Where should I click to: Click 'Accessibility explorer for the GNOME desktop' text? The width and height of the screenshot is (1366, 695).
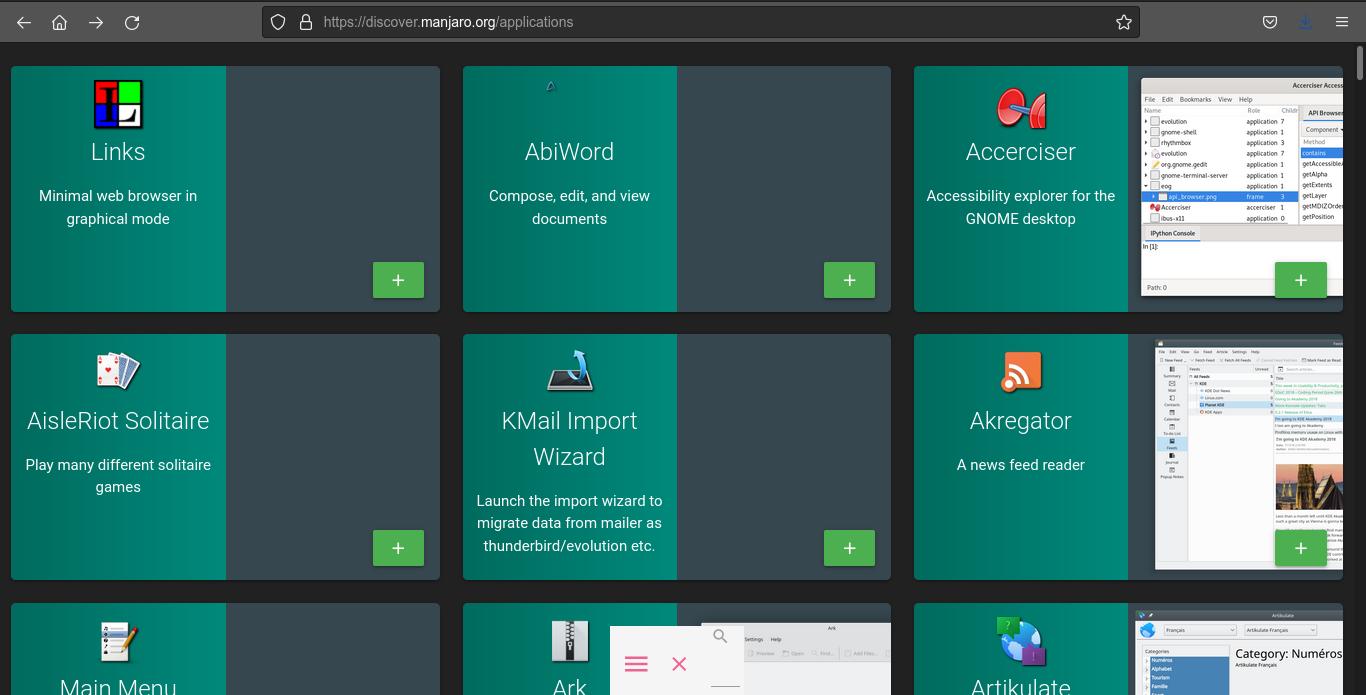1021,207
